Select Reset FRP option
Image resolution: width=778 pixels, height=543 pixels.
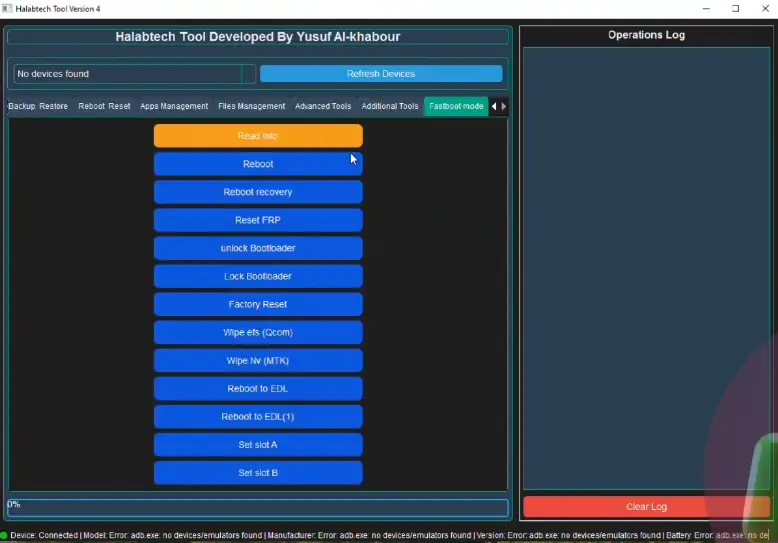258,220
